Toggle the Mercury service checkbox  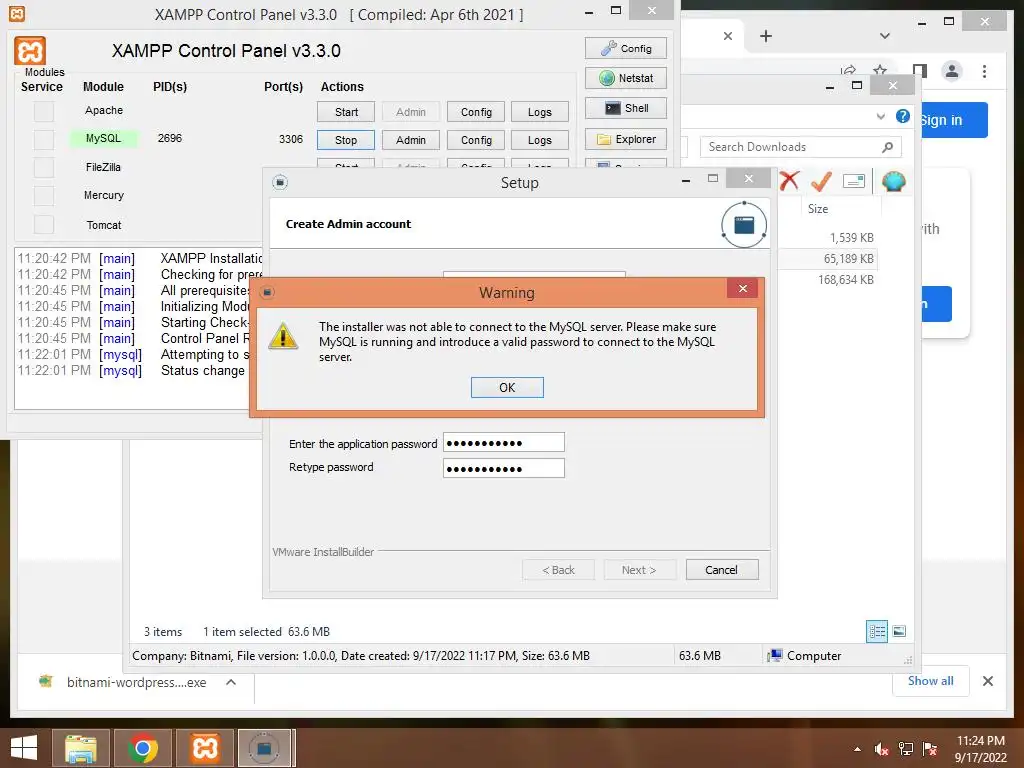[x=44, y=195]
